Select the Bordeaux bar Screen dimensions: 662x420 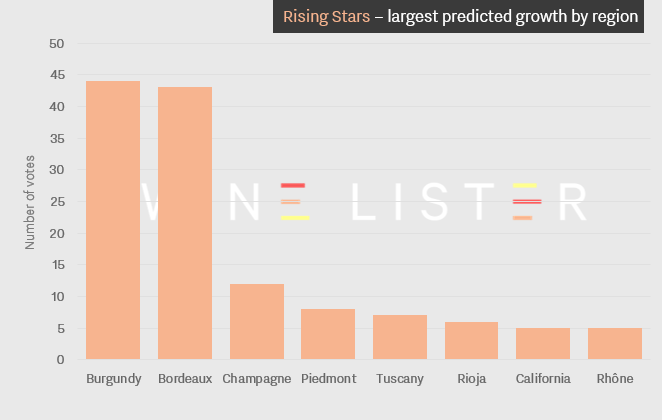click(x=185, y=223)
